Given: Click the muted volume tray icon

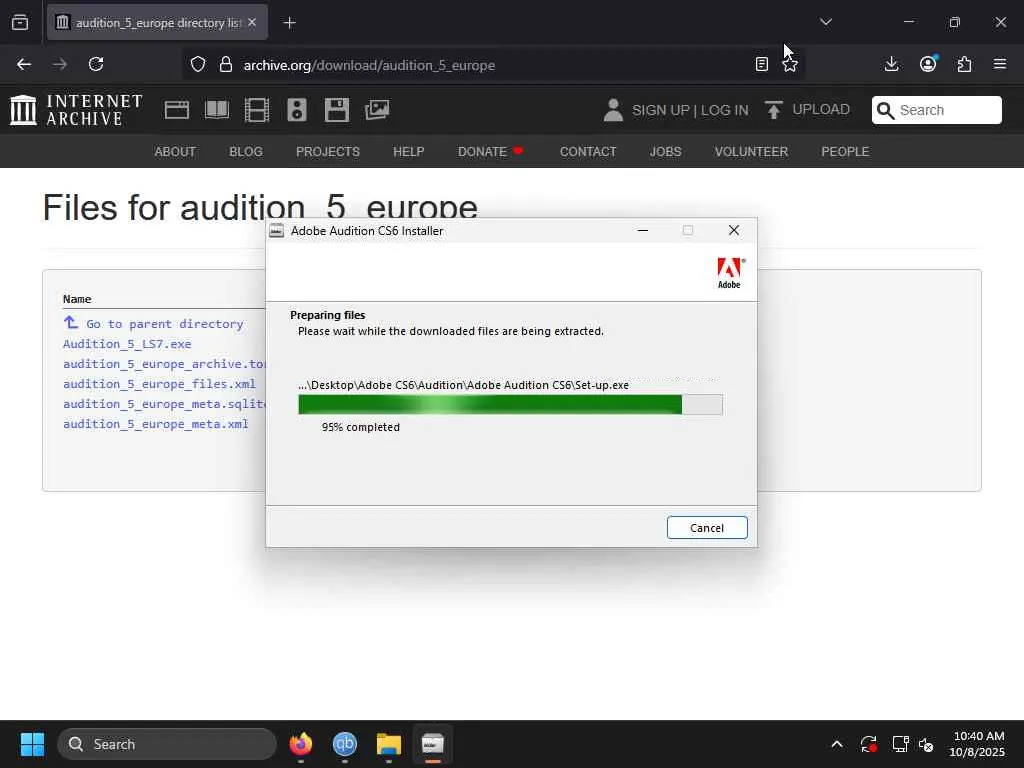Looking at the screenshot, I should [926, 744].
